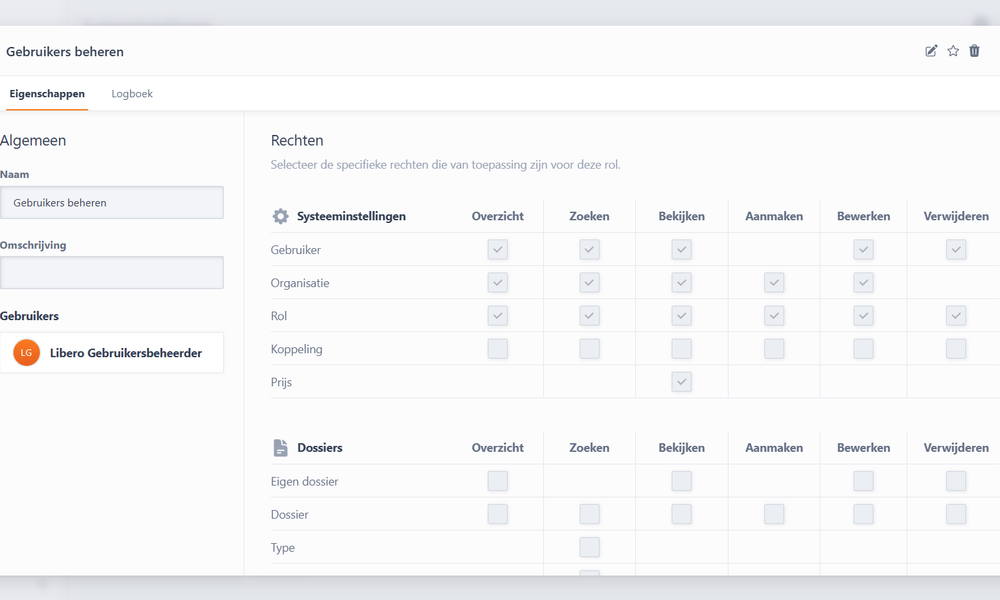Toggle Rol Bewerken checkbox
The width and height of the screenshot is (1000, 600).
(864, 316)
